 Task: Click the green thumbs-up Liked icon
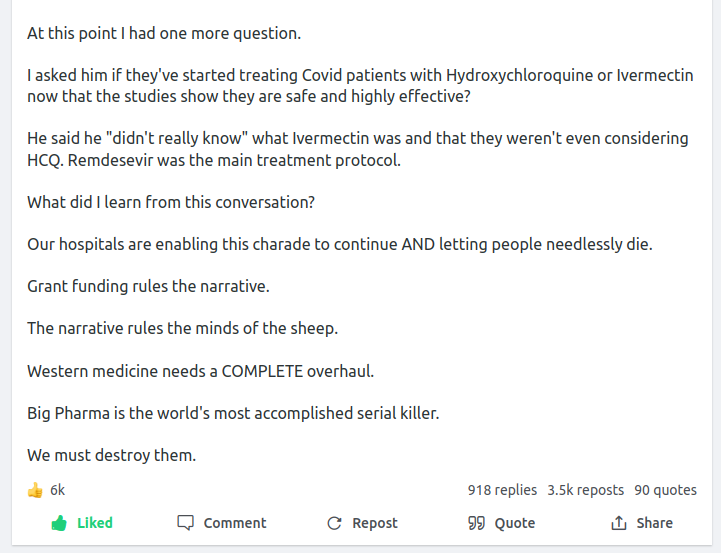[x=59, y=523]
